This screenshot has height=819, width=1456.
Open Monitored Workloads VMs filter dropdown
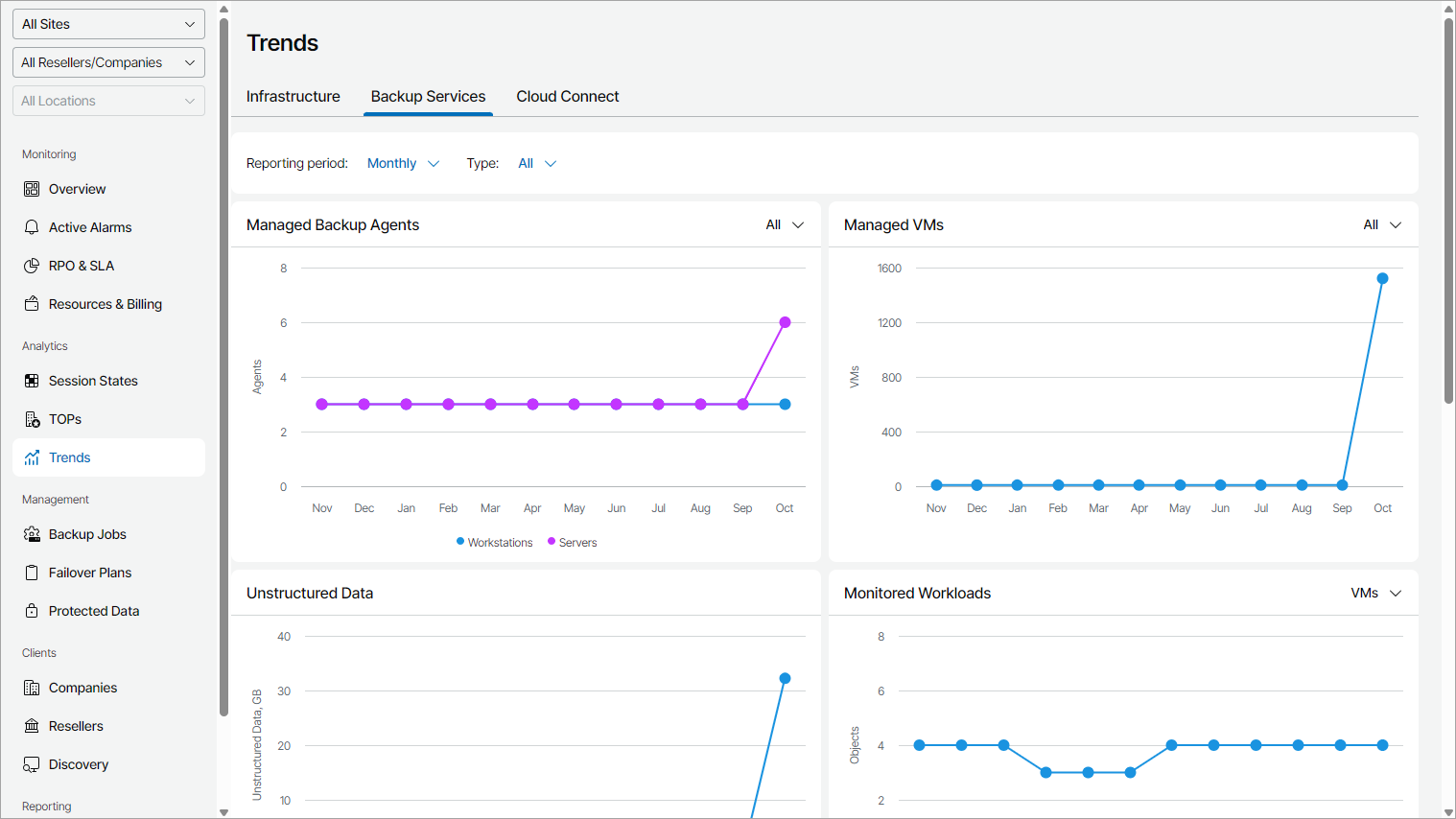1375,594
